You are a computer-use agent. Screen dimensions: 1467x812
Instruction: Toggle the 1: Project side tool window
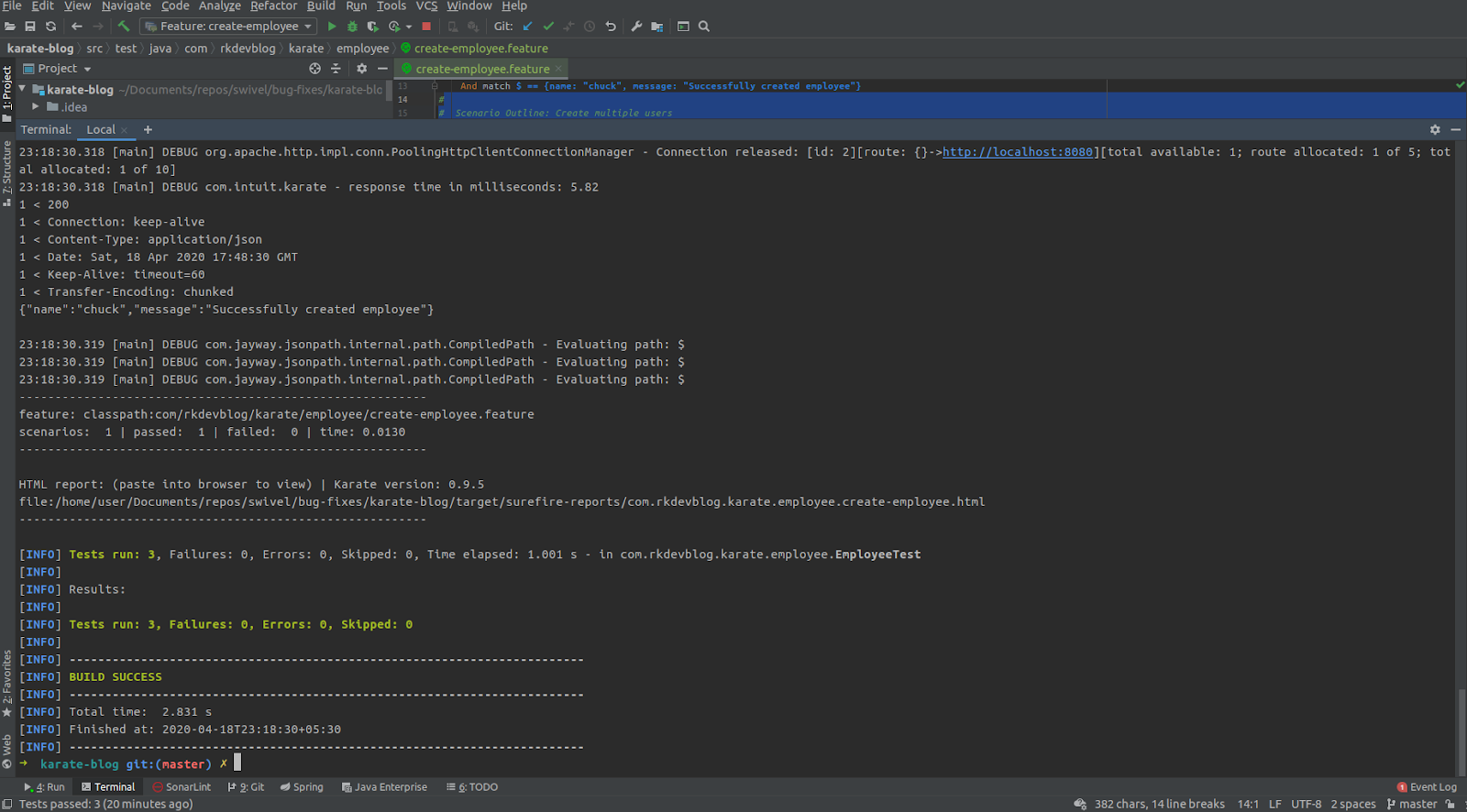pos(6,93)
